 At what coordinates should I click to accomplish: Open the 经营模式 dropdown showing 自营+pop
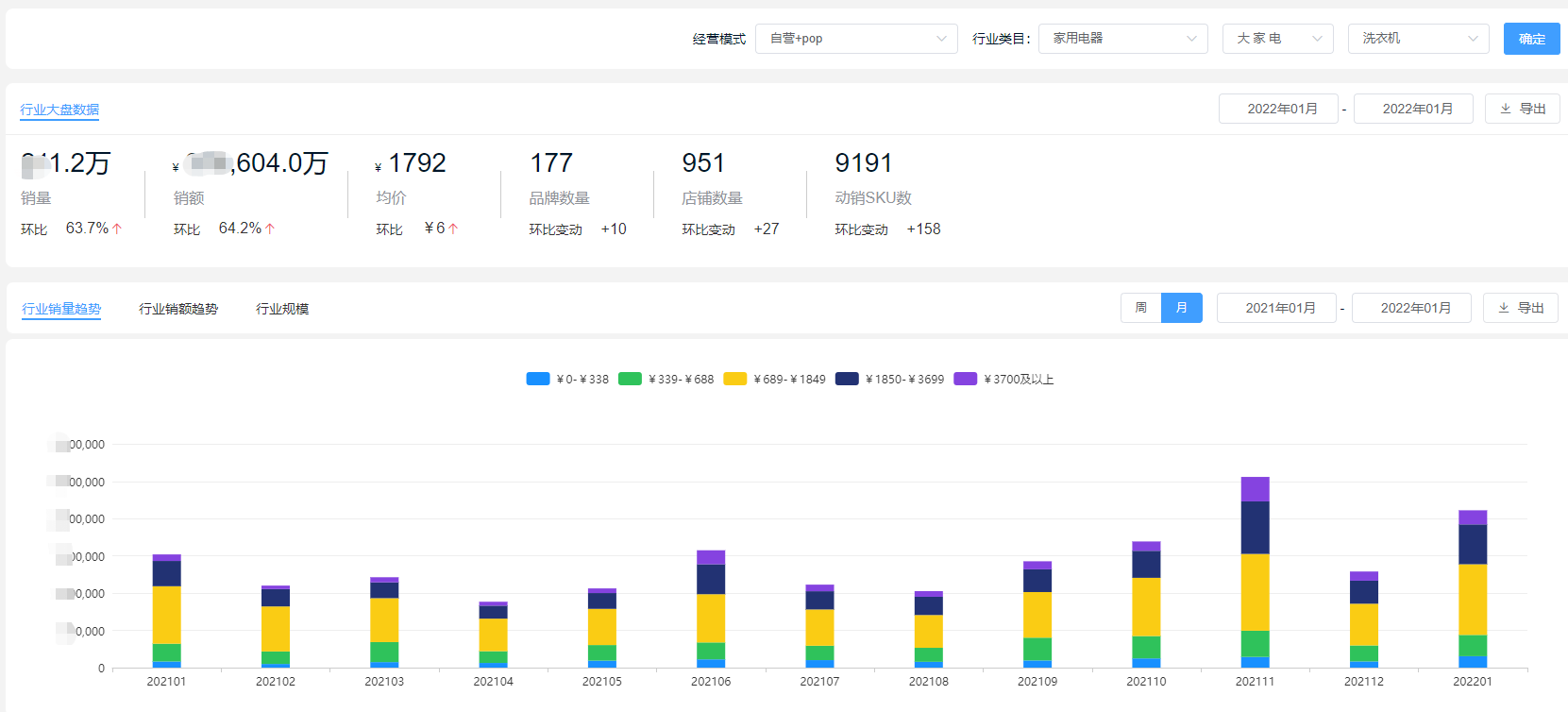click(856, 39)
